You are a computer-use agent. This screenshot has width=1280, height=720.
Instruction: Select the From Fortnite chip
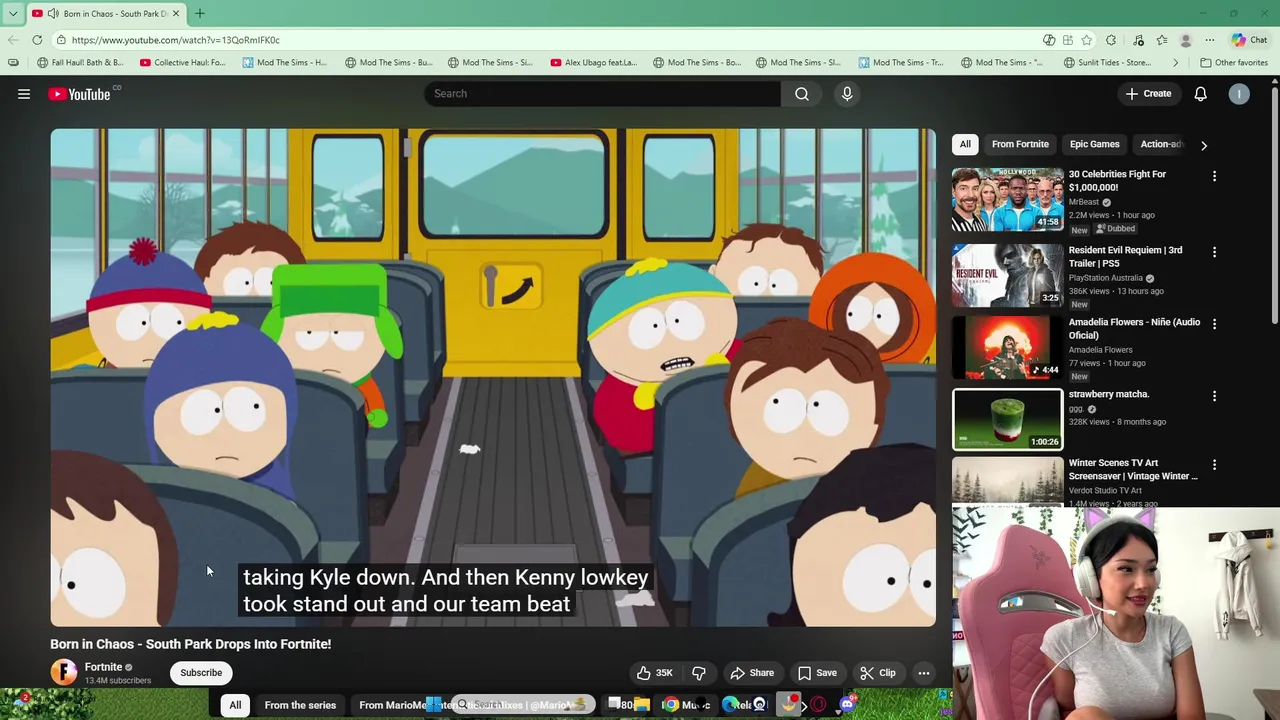coord(1020,144)
